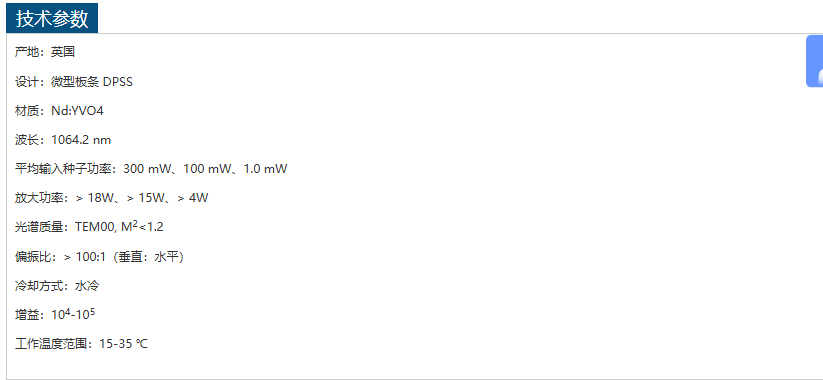This screenshot has width=823, height=380.
Task: Click the 工作温度范围 label
Action: coord(54,344)
